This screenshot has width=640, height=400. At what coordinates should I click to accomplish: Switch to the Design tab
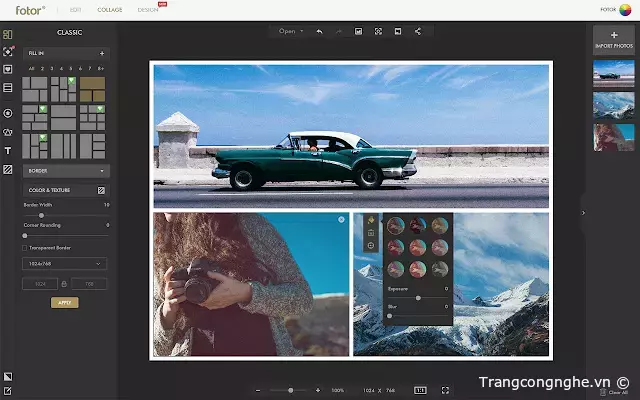pos(148,9)
